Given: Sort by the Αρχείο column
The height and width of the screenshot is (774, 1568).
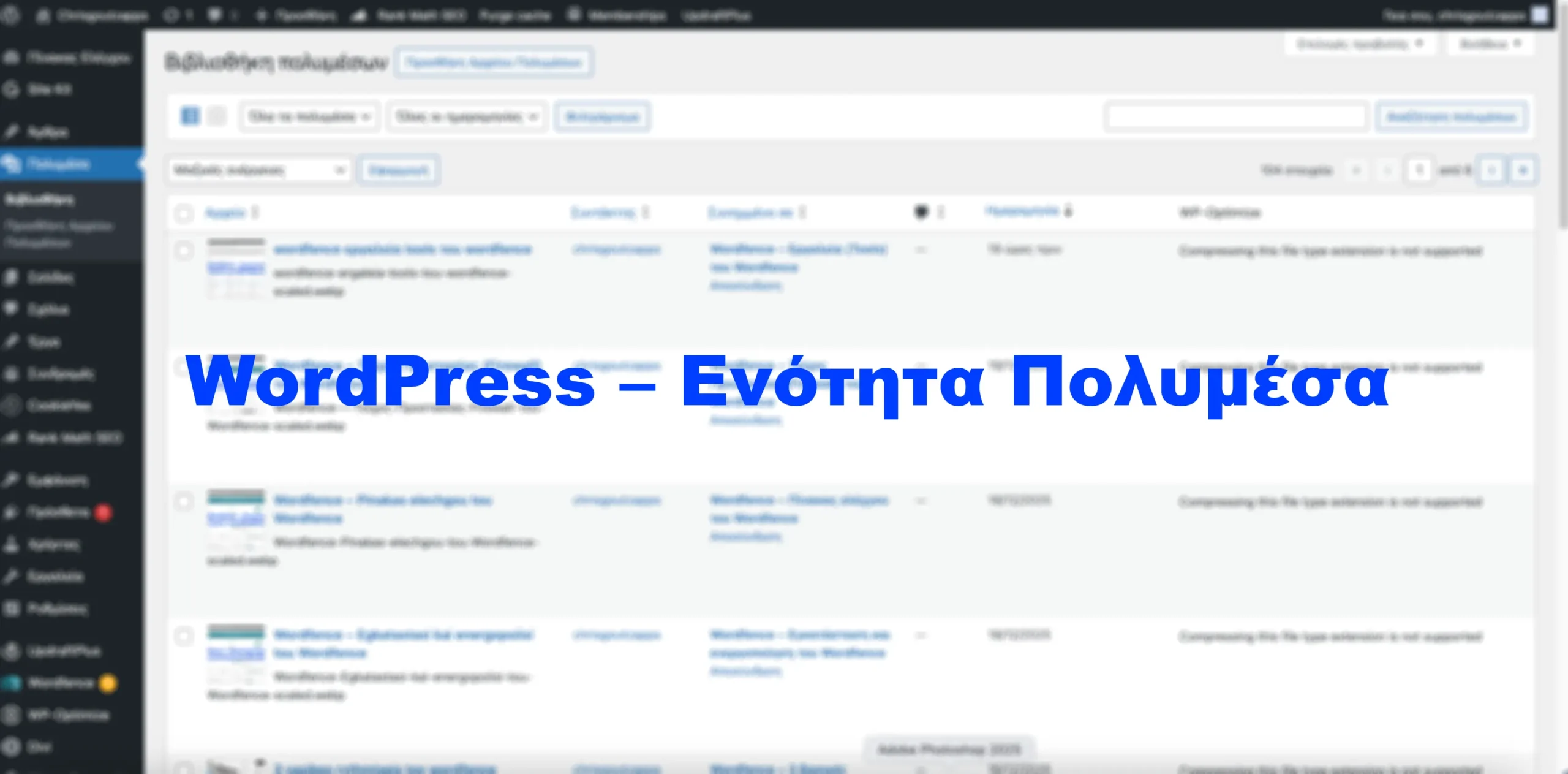Looking at the screenshot, I should coord(232,213).
